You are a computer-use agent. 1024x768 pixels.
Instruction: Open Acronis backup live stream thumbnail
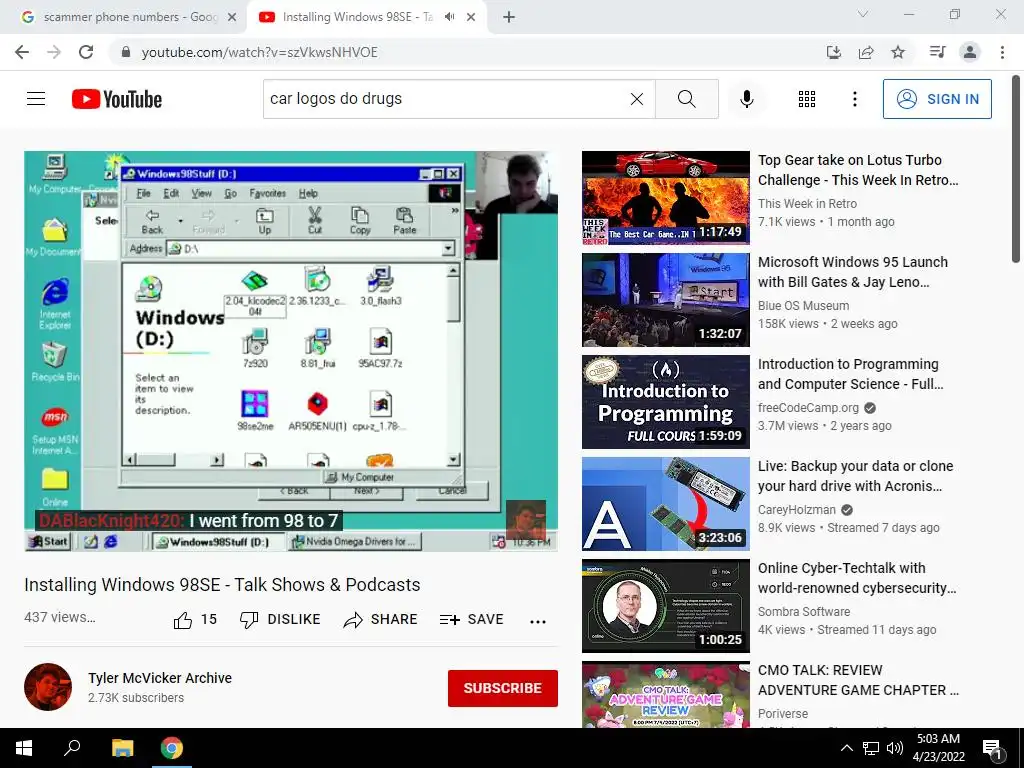pyautogui.click(x=665, y=504)
